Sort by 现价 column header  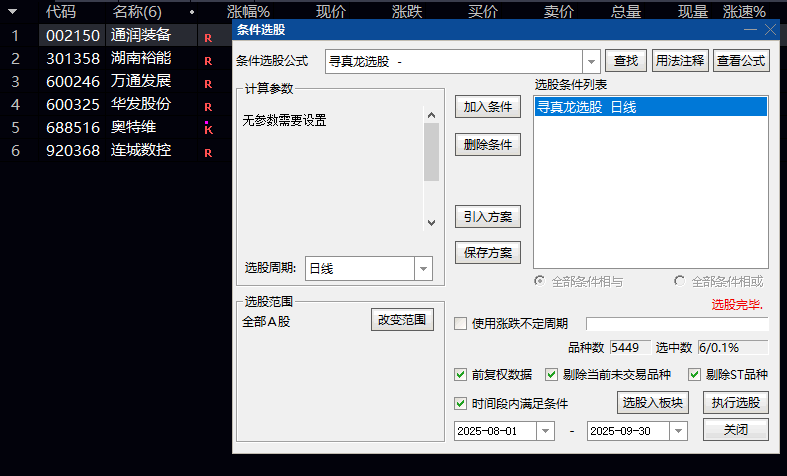[x=331, y=12]
